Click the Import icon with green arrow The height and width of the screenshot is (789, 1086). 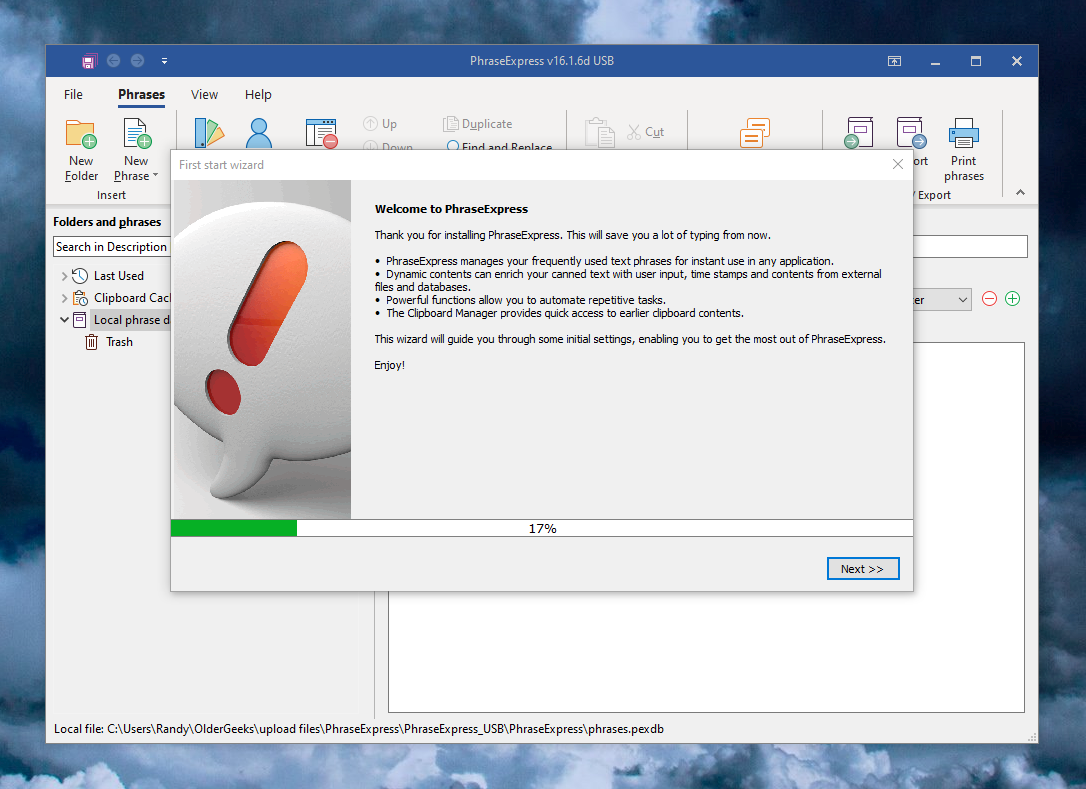pyautogui.click(x=859, y=132)
